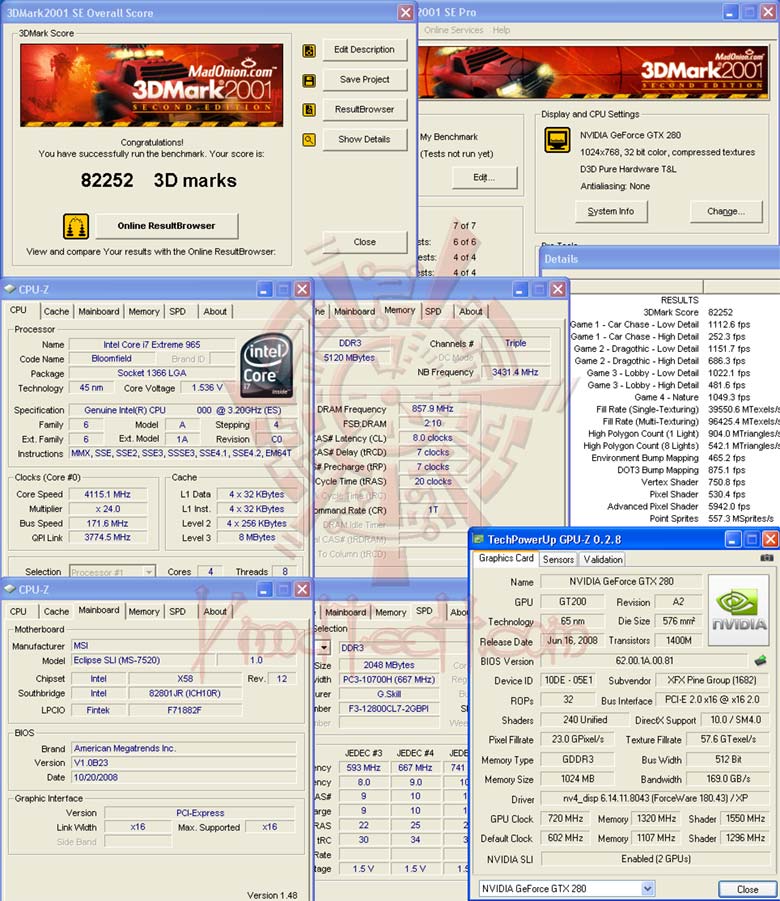
Task: Click Close in the 3DMark score dialog
Action: 364,242
